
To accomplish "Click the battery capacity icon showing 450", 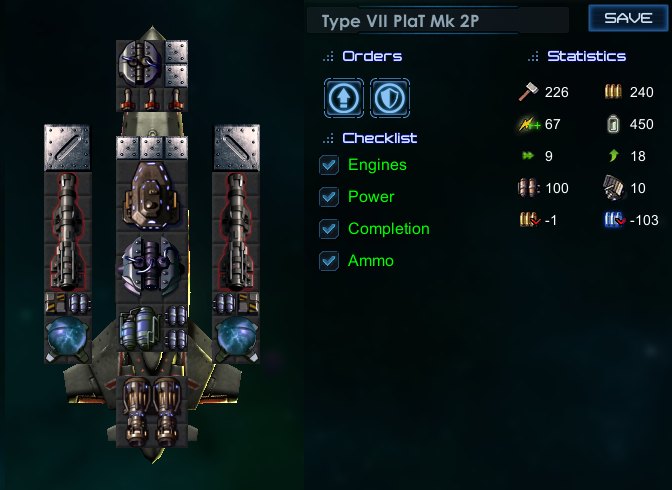I will (613, 124).
